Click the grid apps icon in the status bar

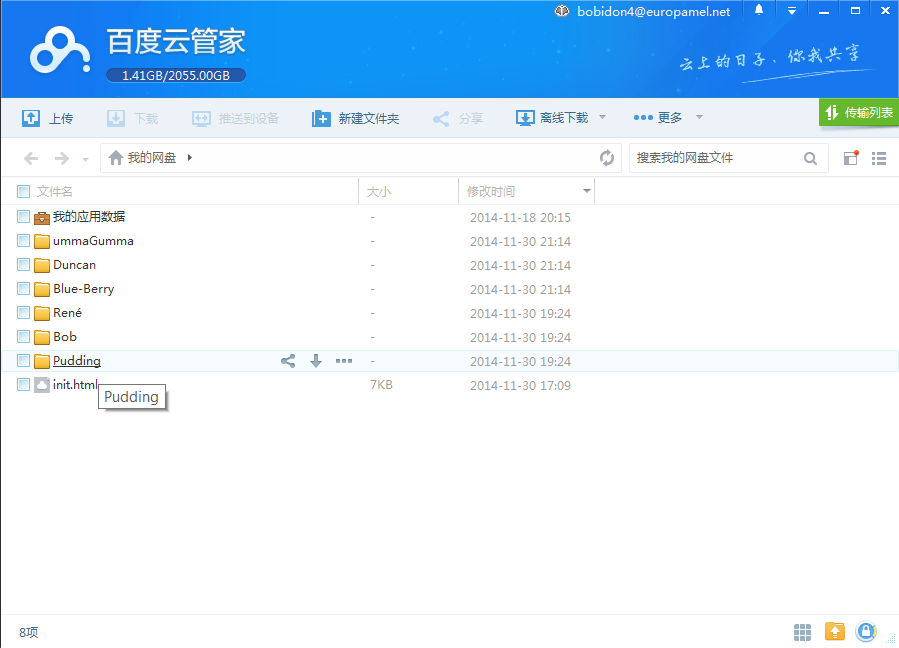[x=802, y=631]
